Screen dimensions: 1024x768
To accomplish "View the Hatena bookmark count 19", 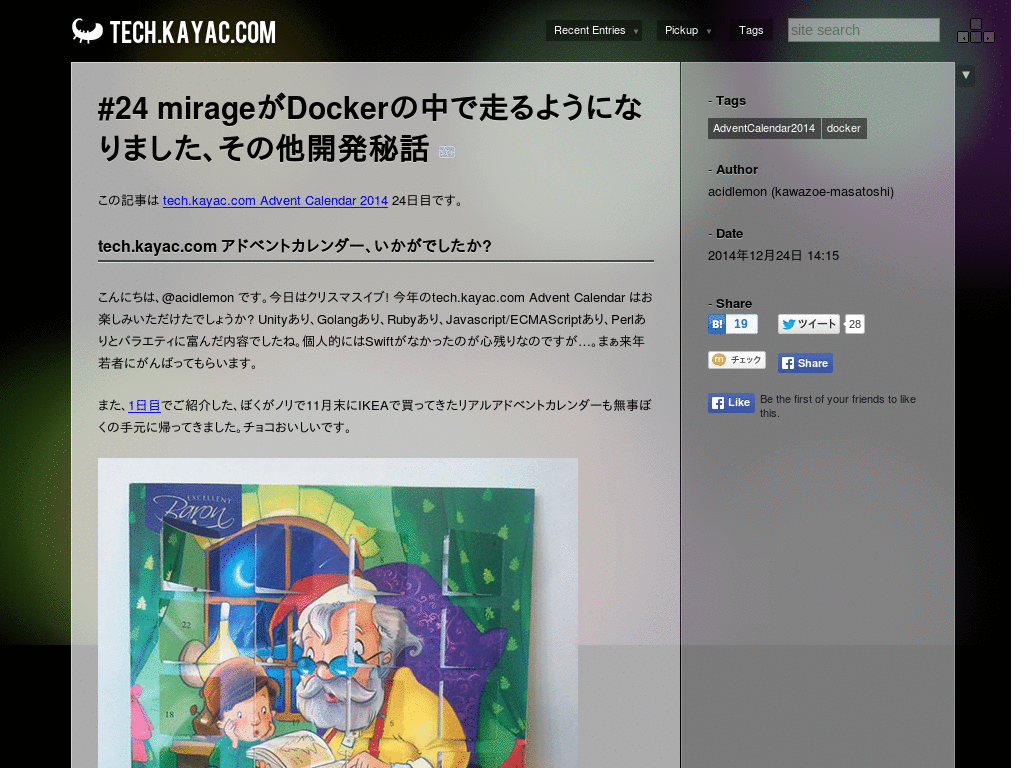I will [741, 324].
